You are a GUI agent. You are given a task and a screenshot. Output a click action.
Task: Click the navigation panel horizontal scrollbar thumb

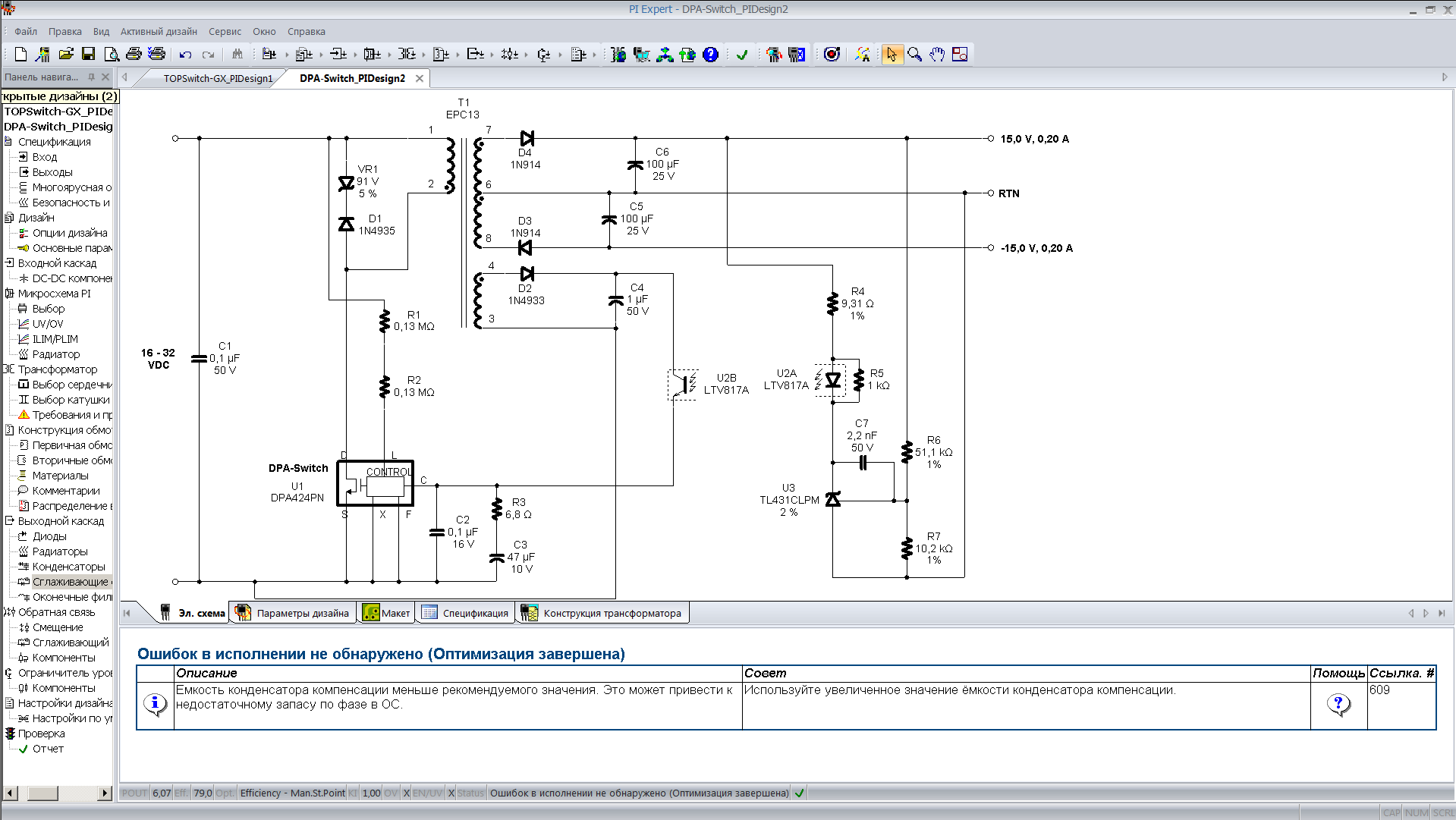click(x=42, y=793)
